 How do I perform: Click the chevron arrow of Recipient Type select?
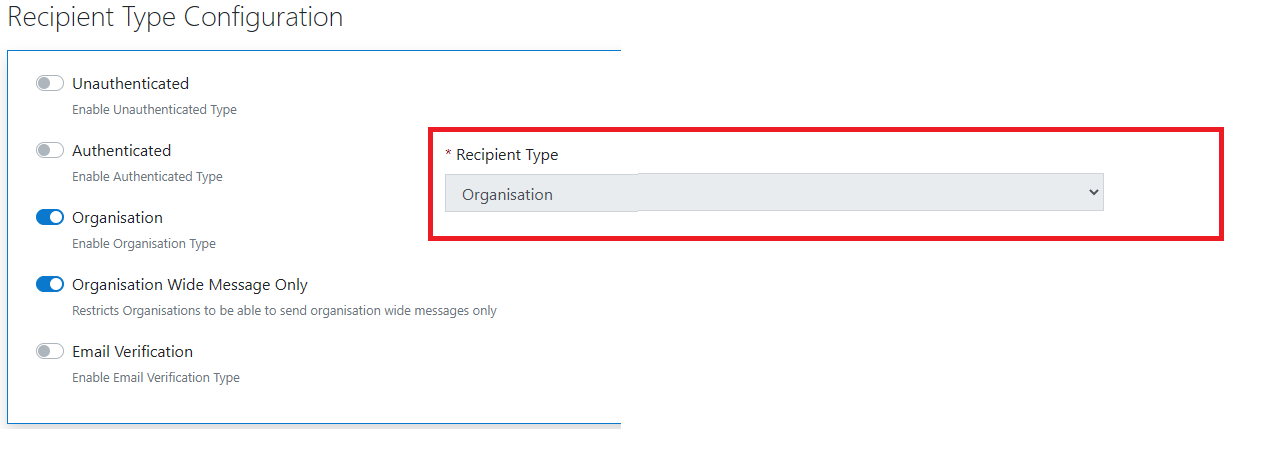point(1093,192)
